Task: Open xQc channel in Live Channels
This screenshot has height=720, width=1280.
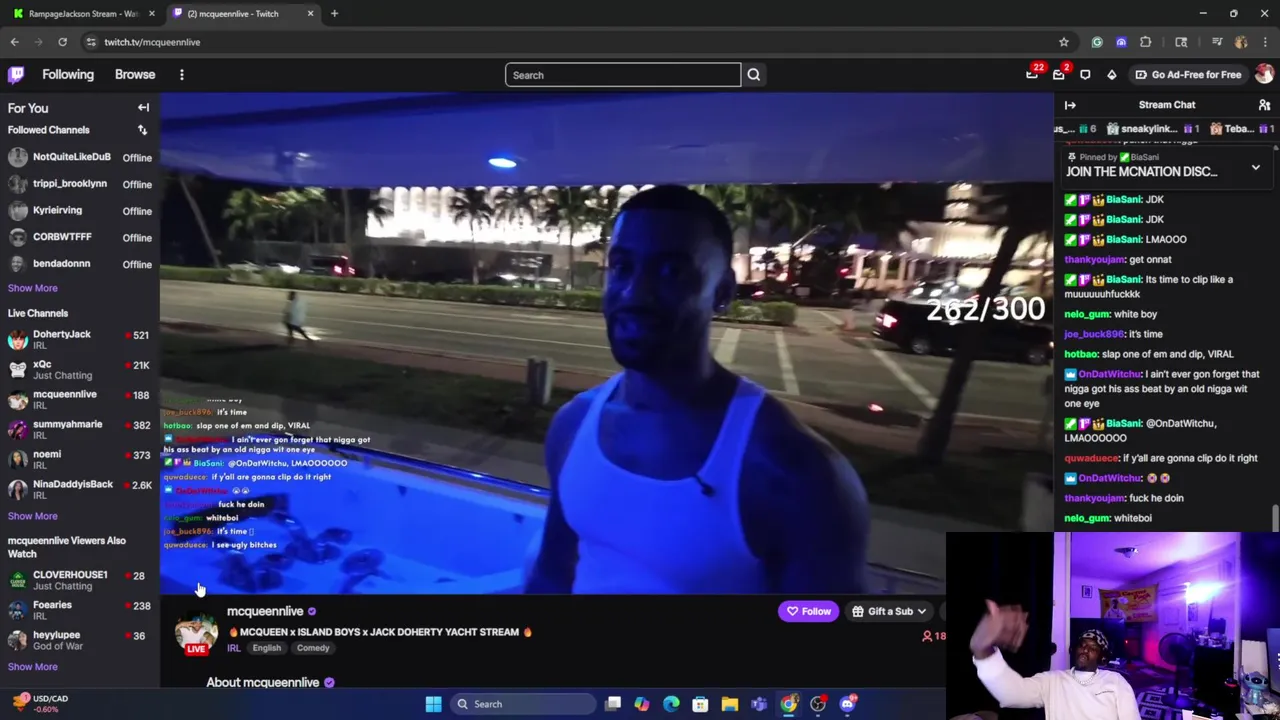Action: tap(80, 369)
